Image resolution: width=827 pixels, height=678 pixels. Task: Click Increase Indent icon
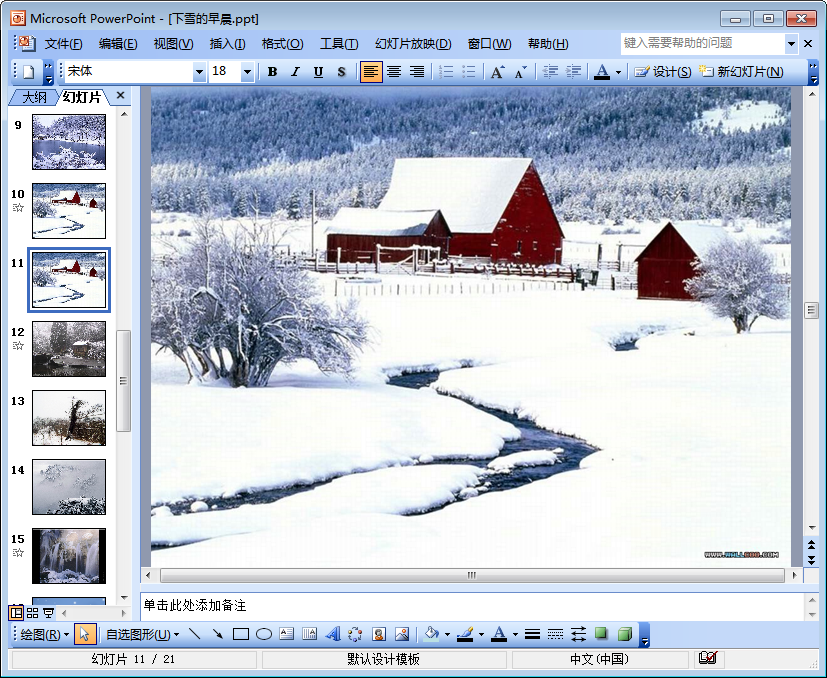coord(573,72)
